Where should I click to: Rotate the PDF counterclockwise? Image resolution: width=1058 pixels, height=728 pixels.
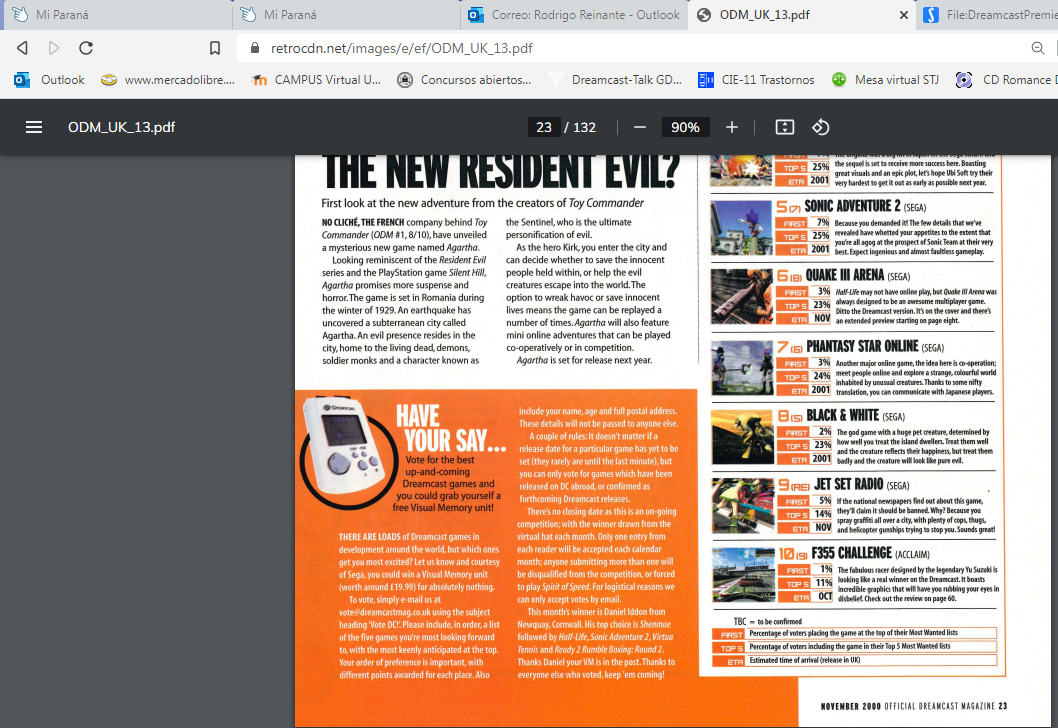coord(820,127)
